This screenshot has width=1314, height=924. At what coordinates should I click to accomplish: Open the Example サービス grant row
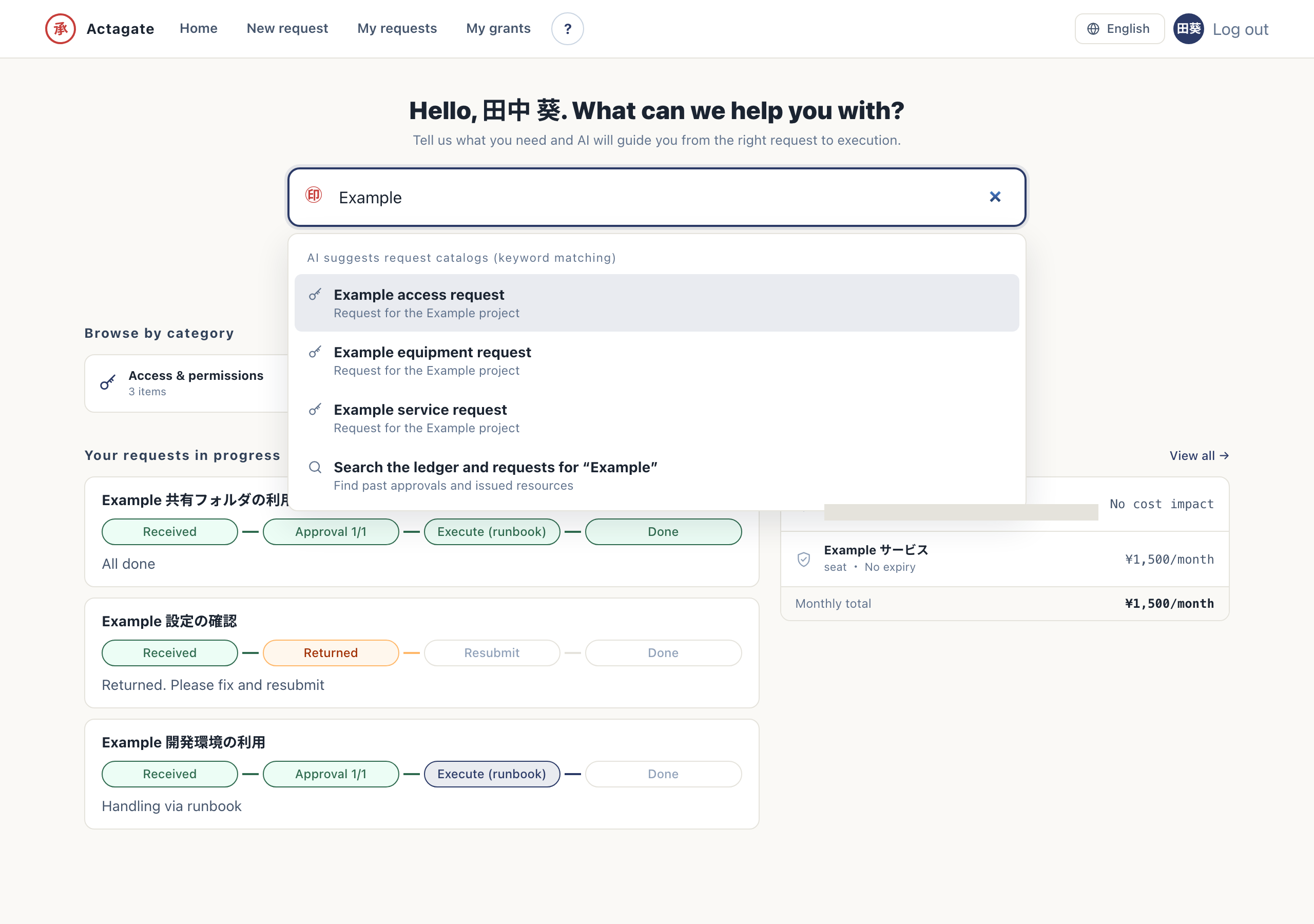[1004, 559]
